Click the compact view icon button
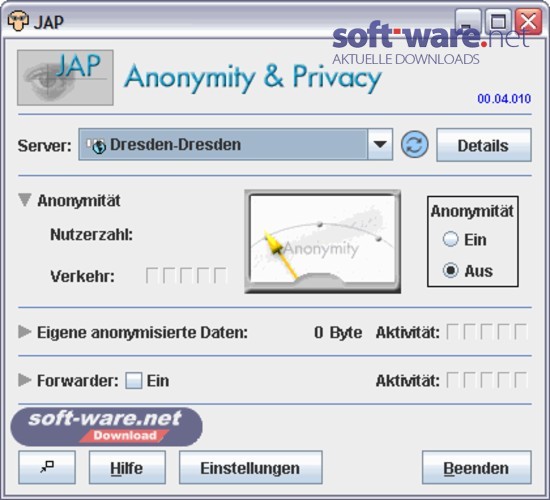 pyautogui.click(x=47, y=467)
